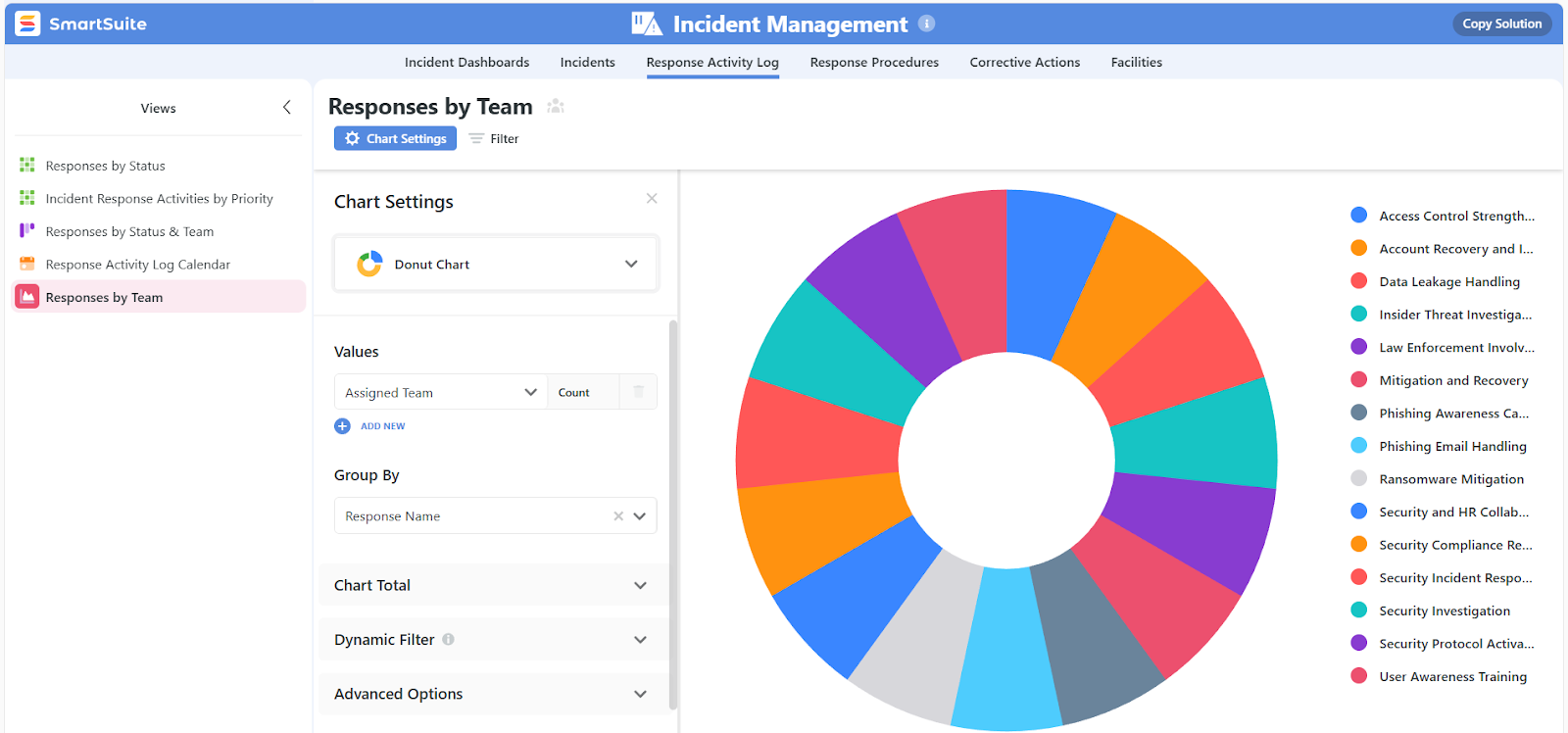Click the ADD NEW link under Values

[x=382, y=426]
